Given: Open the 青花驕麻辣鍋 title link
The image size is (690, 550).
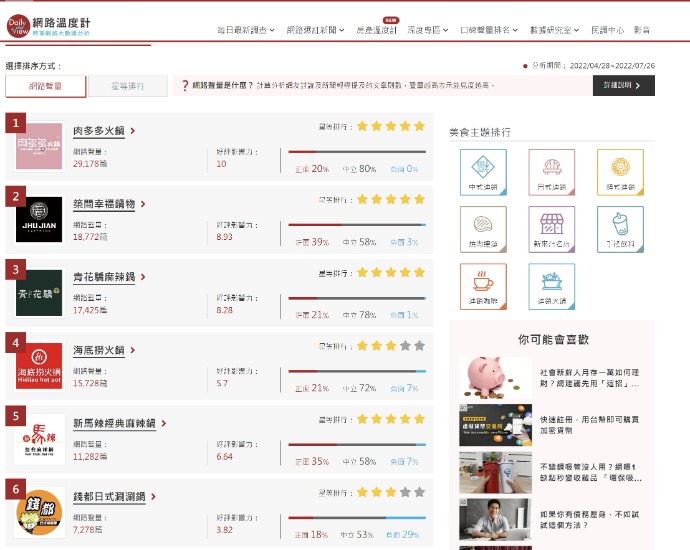Looking at the screenshot, I should pos(104,277).
